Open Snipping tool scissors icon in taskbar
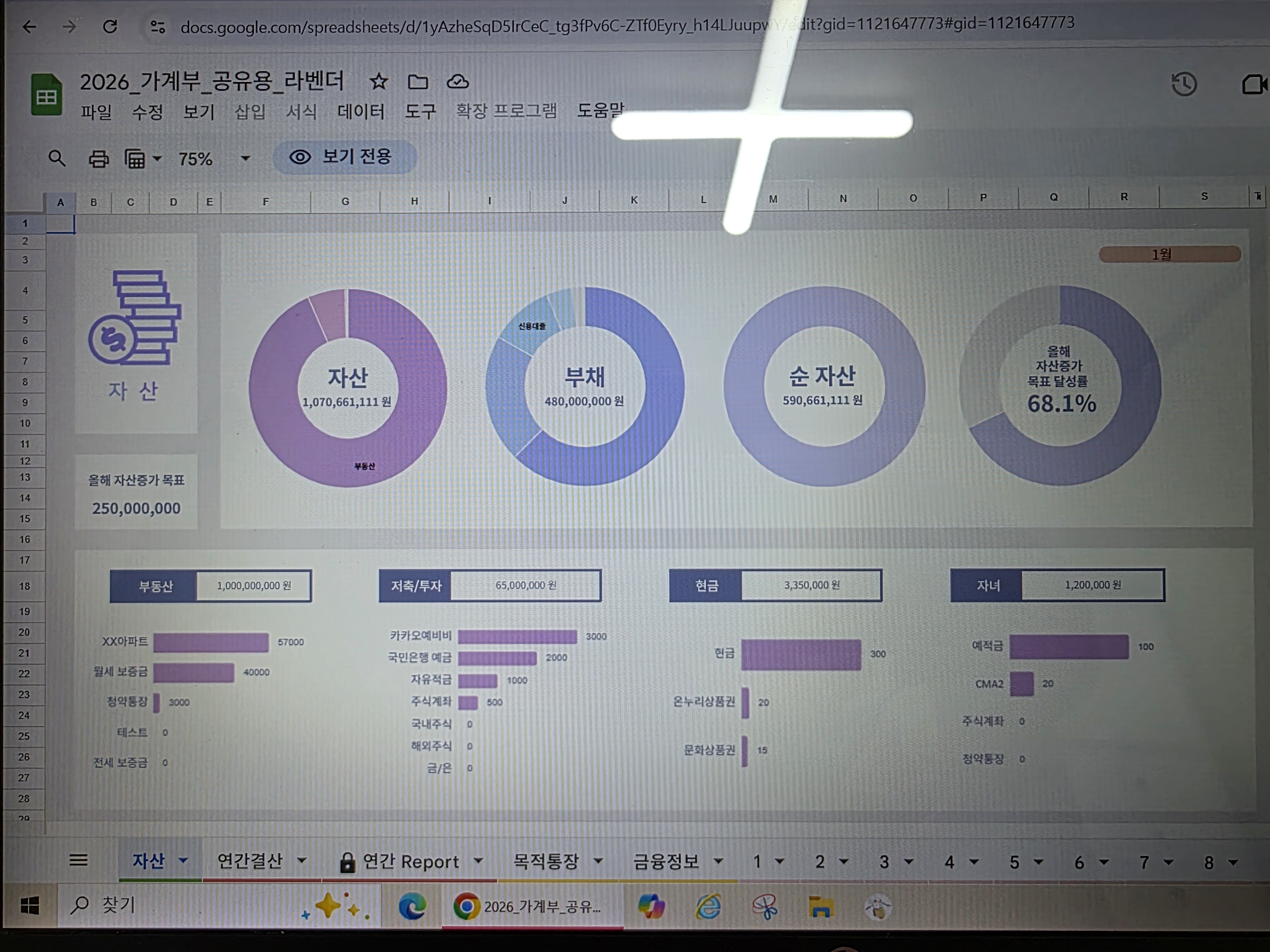1270x952 pixels. pyautogui.click(x=765, y=907)
